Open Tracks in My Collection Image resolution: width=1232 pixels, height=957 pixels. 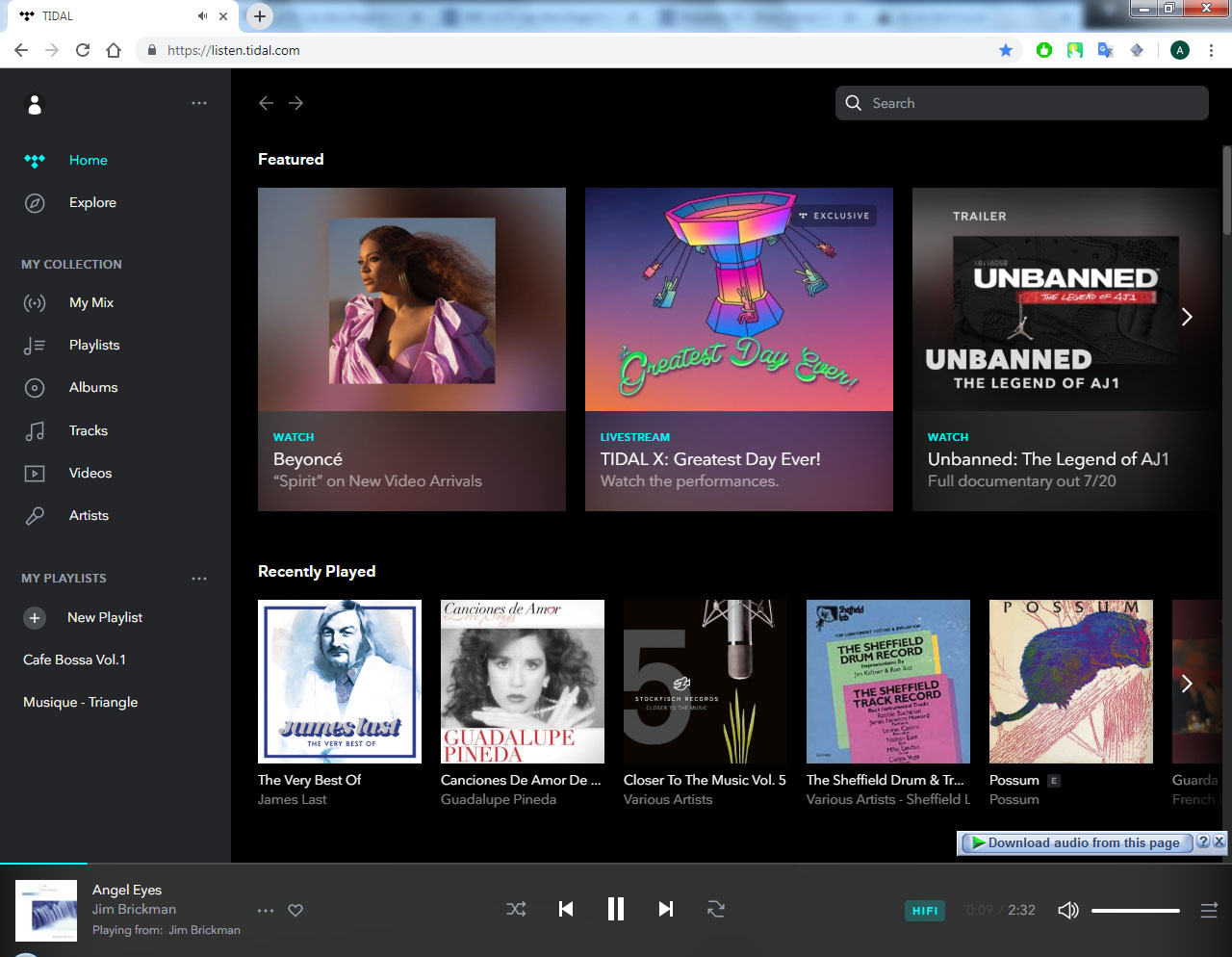(x=89, y=430)
